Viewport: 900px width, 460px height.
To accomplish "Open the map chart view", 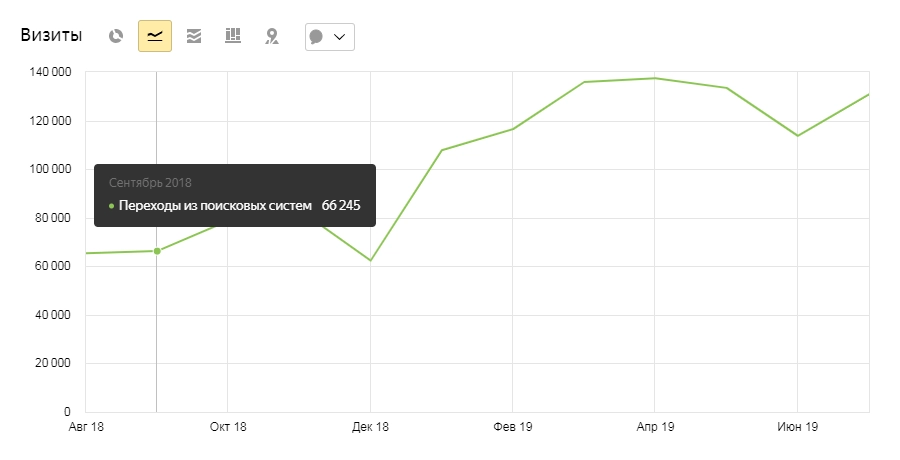I will (x=271, y=37).
